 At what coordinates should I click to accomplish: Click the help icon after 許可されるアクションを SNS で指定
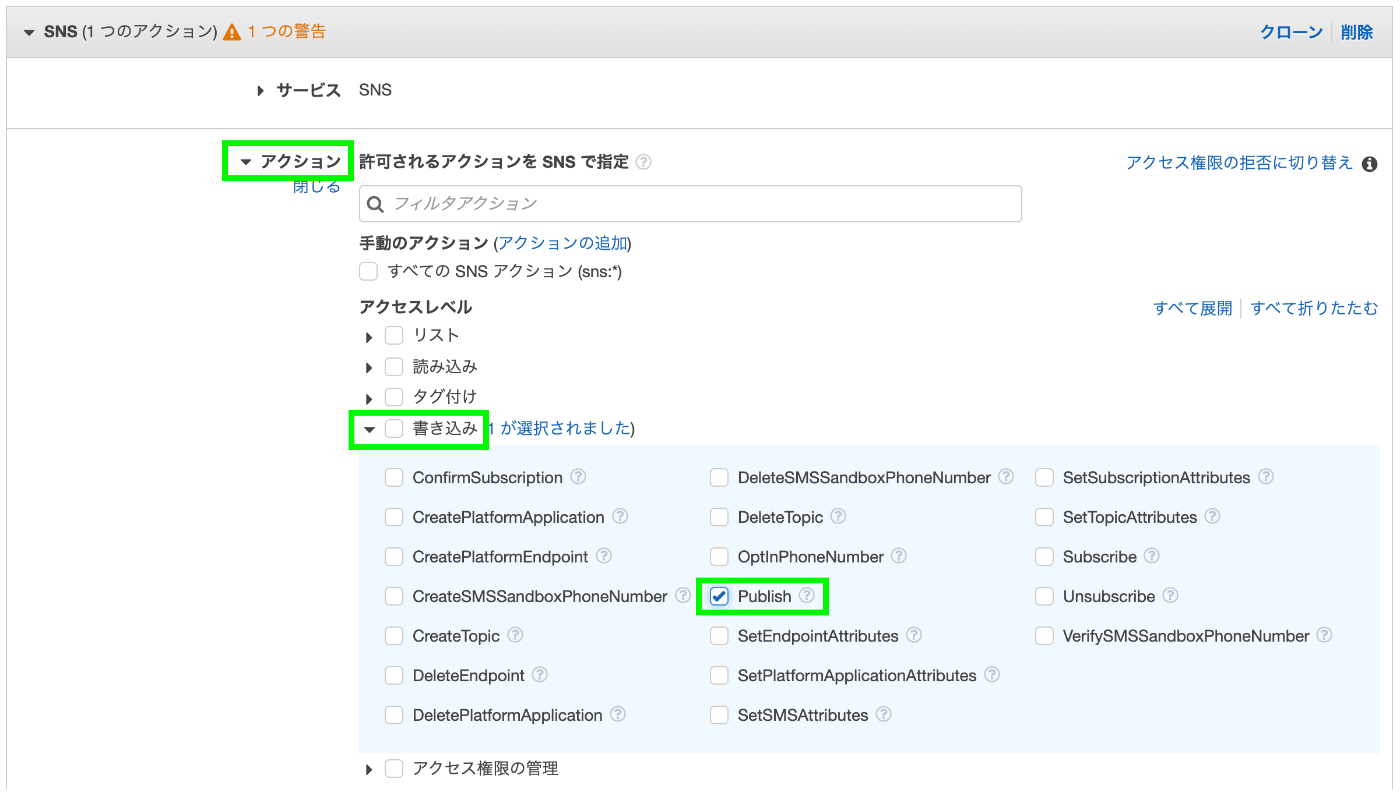(x=644, y=162)
